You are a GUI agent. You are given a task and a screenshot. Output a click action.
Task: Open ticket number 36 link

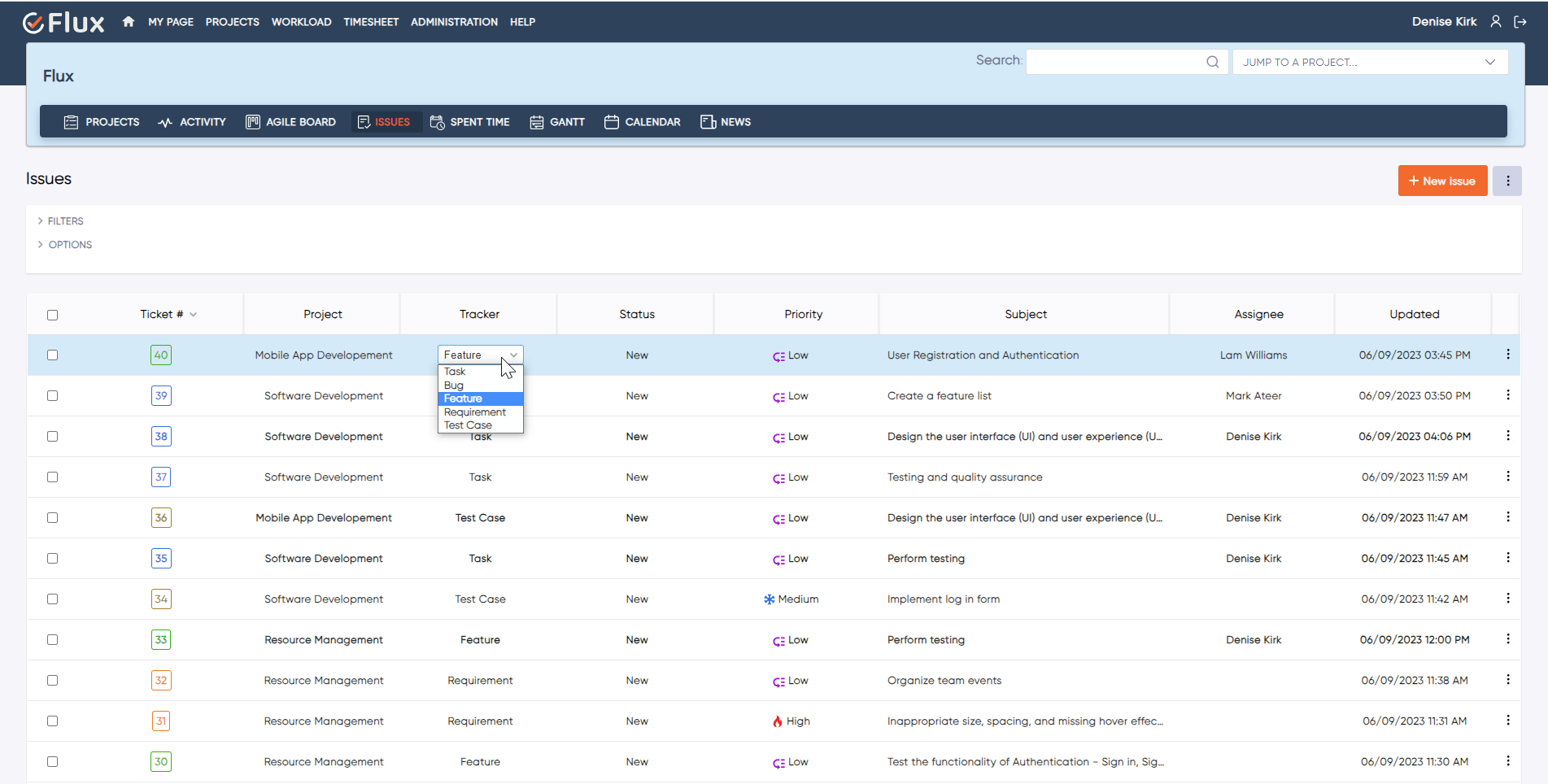tap(161, 518)
